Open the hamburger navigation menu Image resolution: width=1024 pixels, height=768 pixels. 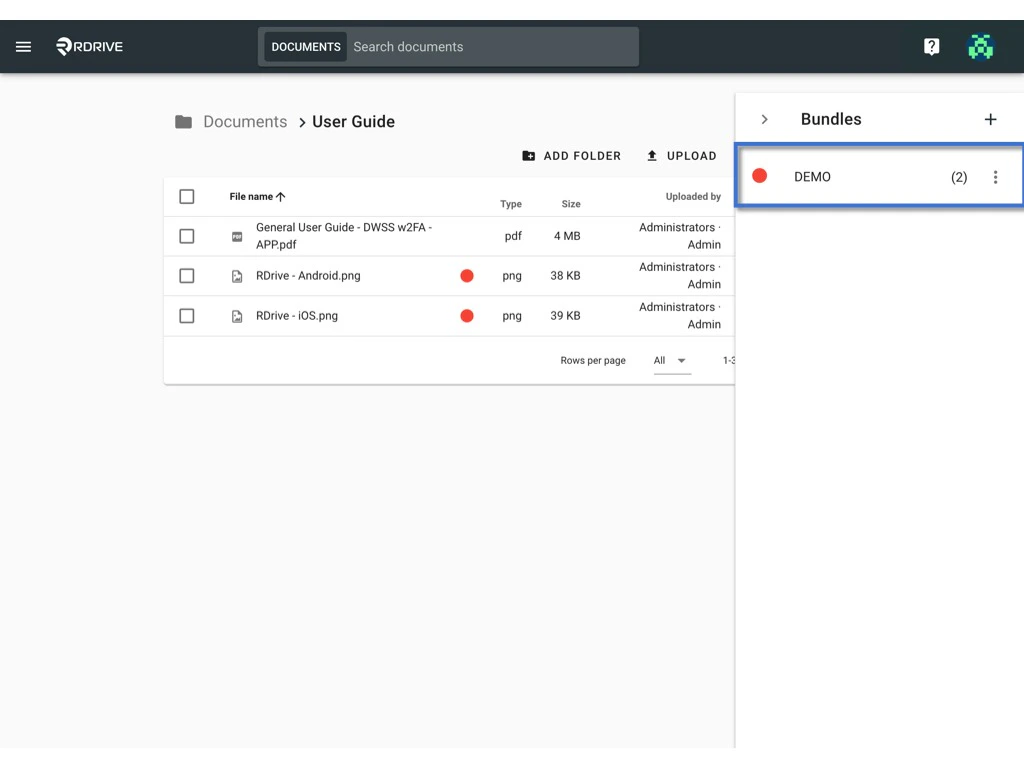(x=23, y=46)
